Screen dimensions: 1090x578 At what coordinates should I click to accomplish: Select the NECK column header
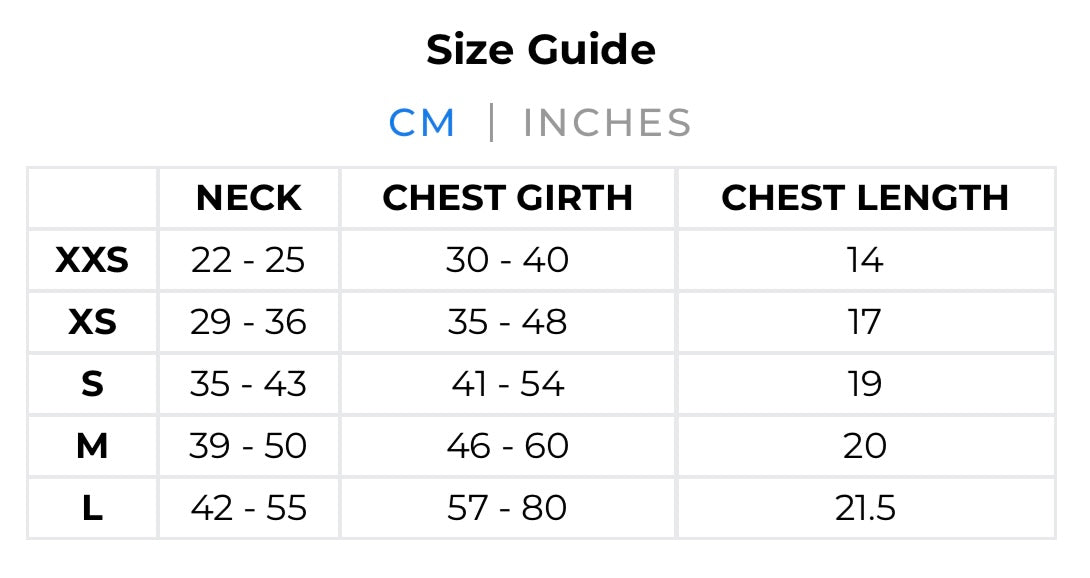(x=248, y=198)
